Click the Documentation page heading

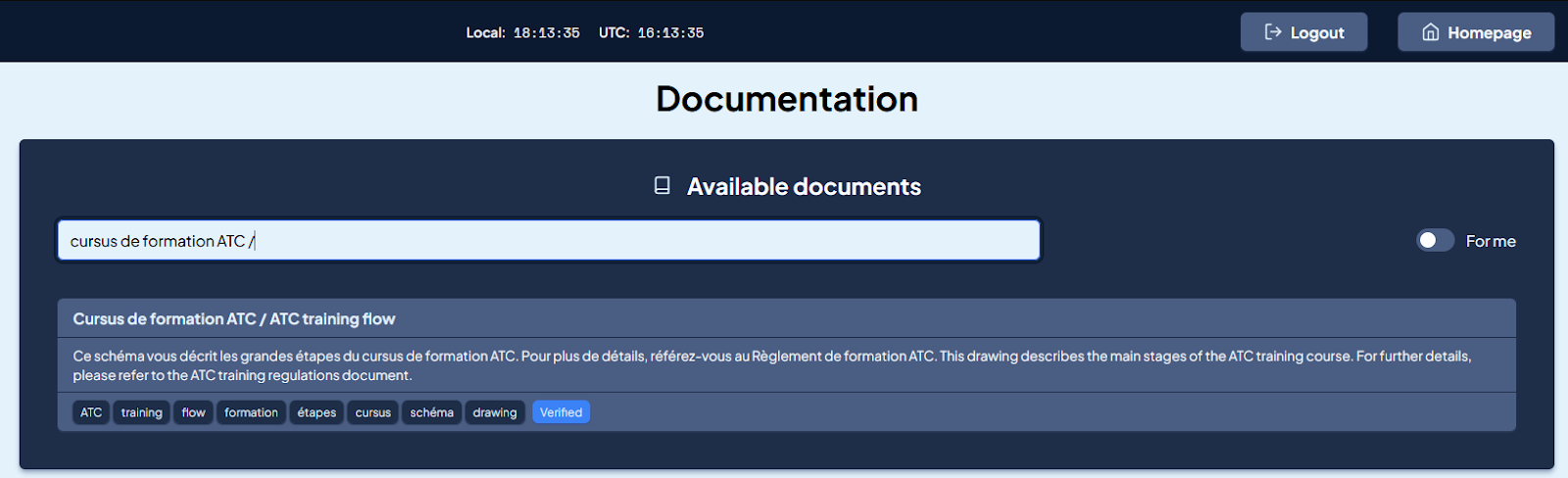pyautogui.click(x=787, y=99)
